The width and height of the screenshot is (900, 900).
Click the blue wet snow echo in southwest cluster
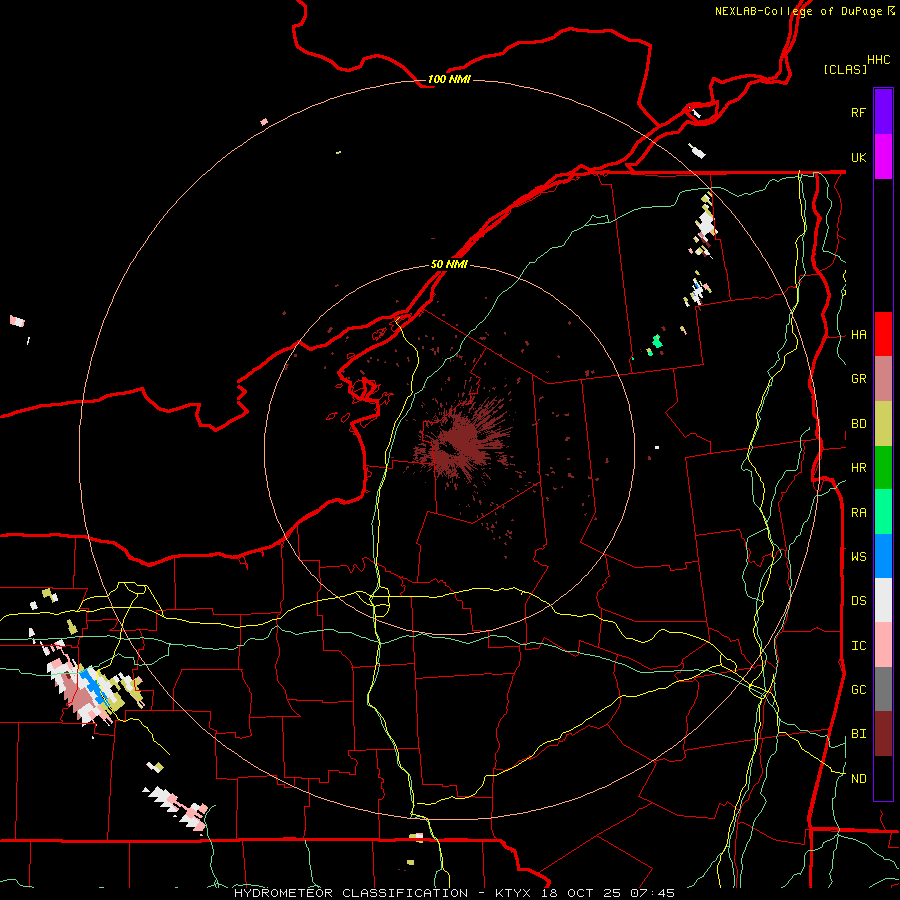pos(93,683)
